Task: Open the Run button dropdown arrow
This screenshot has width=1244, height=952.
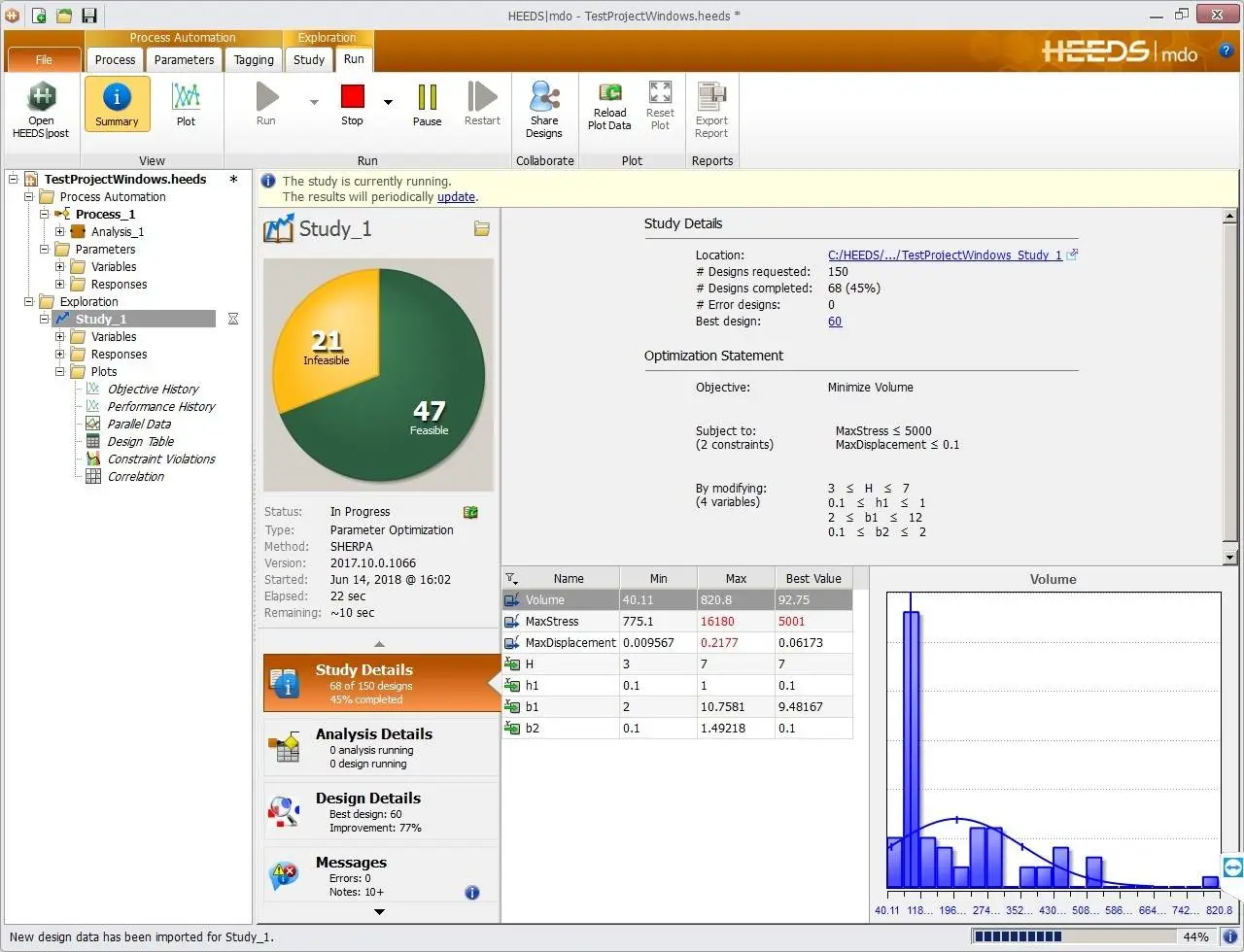Action: (x=314, y=101)
